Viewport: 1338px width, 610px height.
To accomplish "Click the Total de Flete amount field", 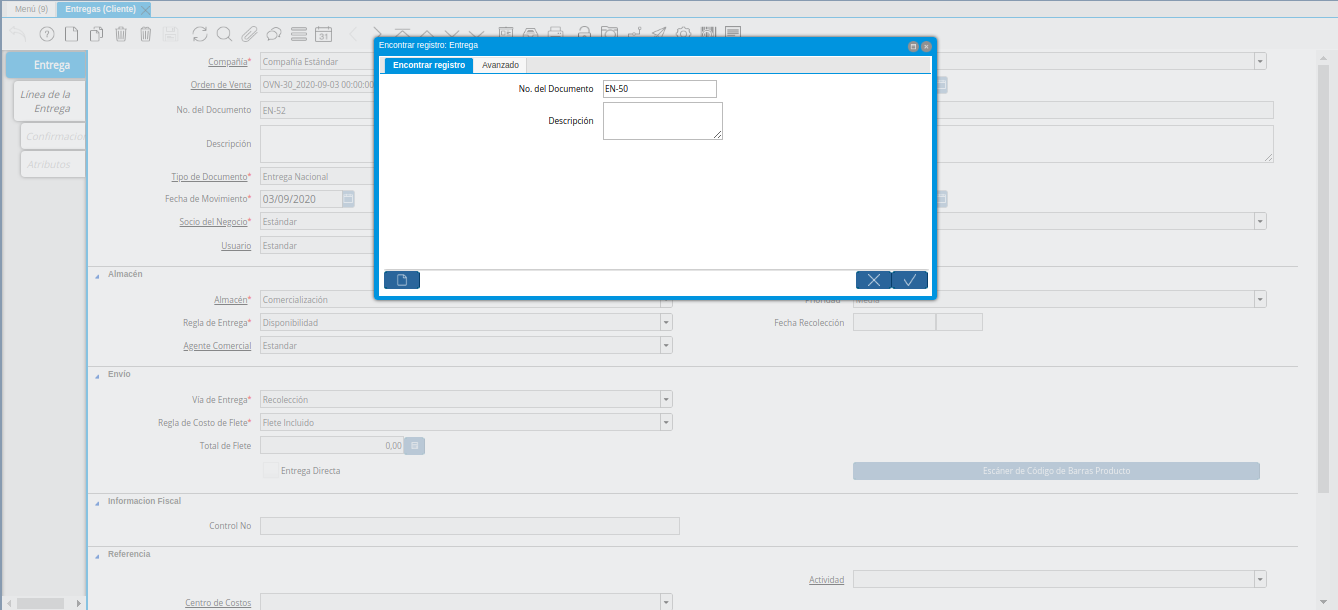I will tap(332, 445).
